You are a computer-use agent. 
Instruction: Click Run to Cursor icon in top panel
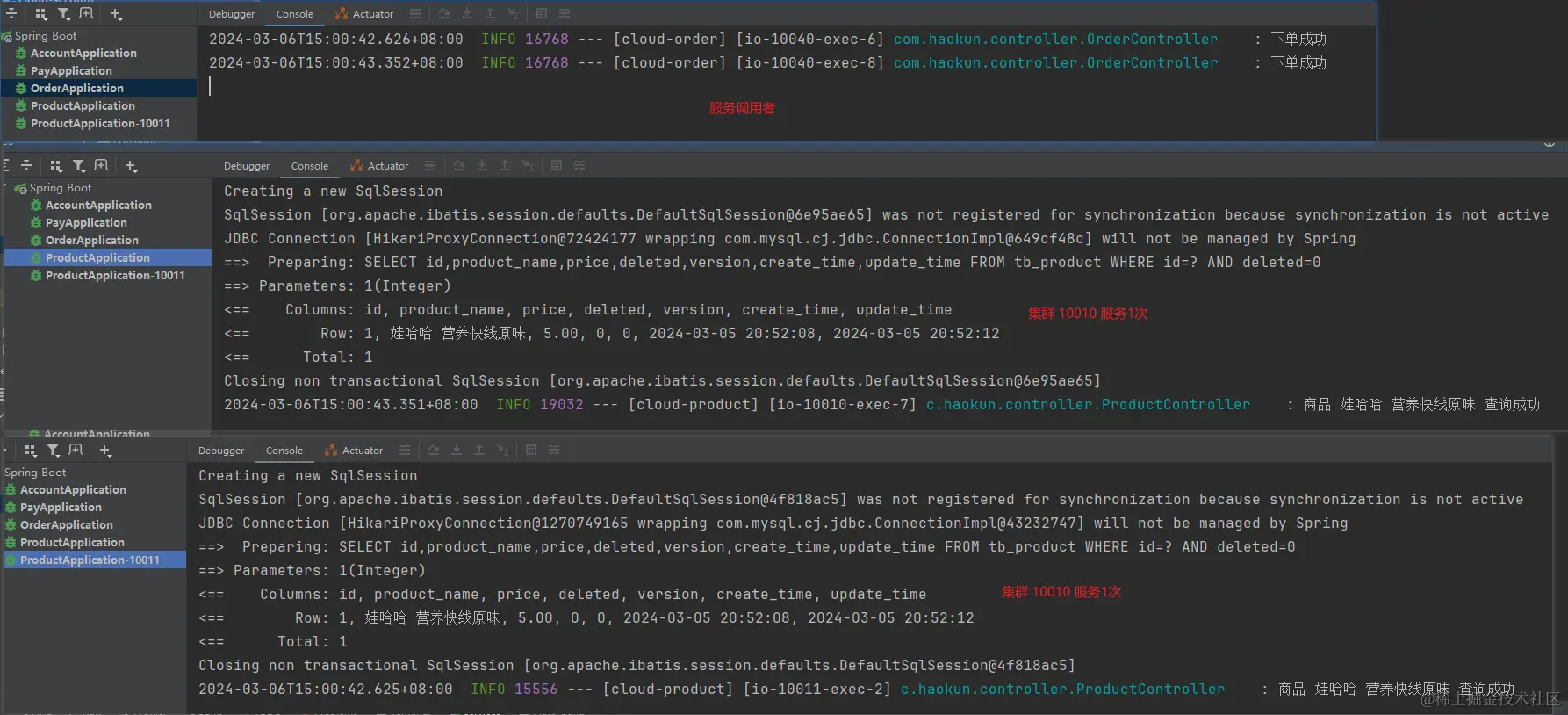[x=513, y=14]
